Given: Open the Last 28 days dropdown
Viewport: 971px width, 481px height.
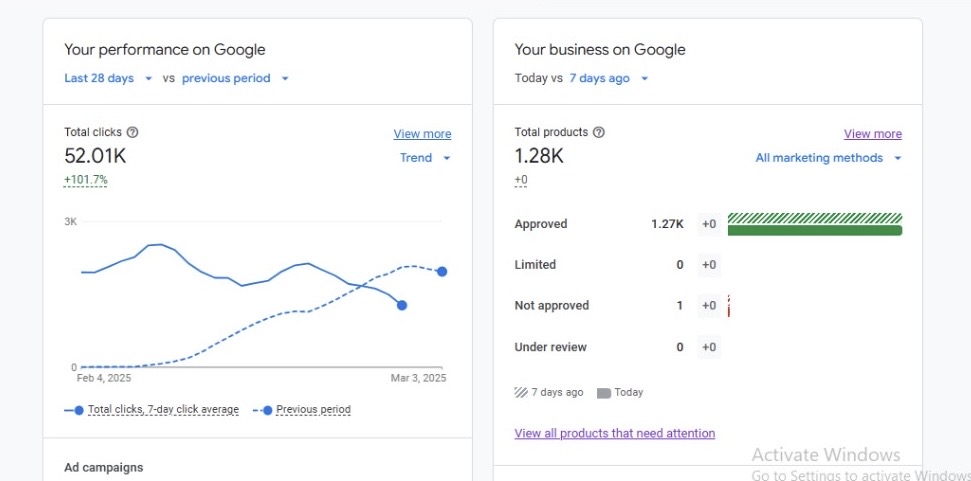Looking at the screenshot, I should click(108, 79).
